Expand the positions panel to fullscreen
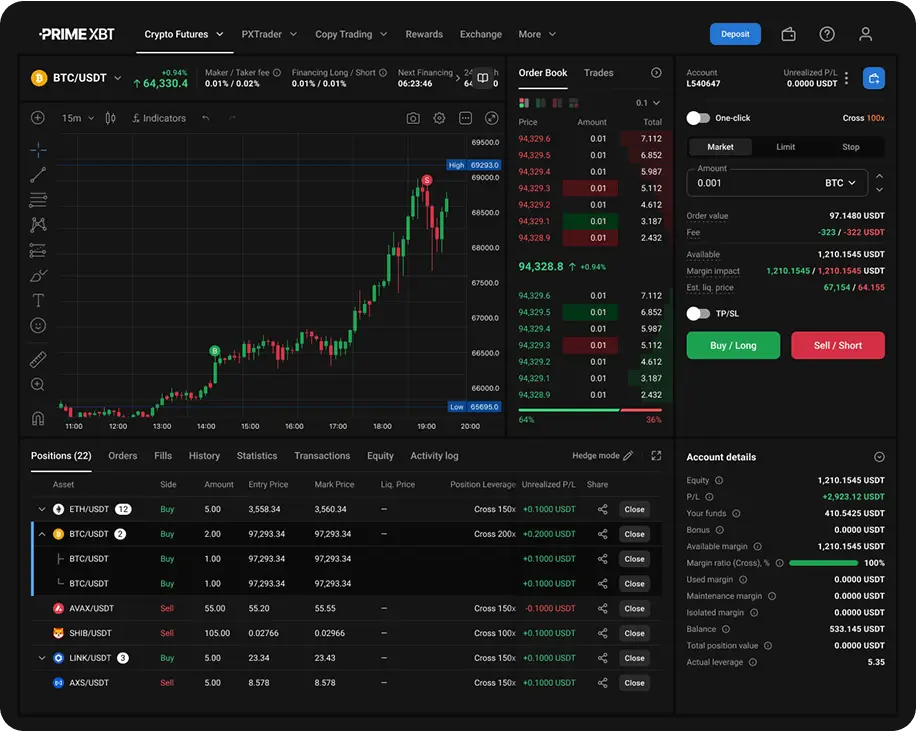This screenshot has height=731, width=916. click(x=656, y=456)
